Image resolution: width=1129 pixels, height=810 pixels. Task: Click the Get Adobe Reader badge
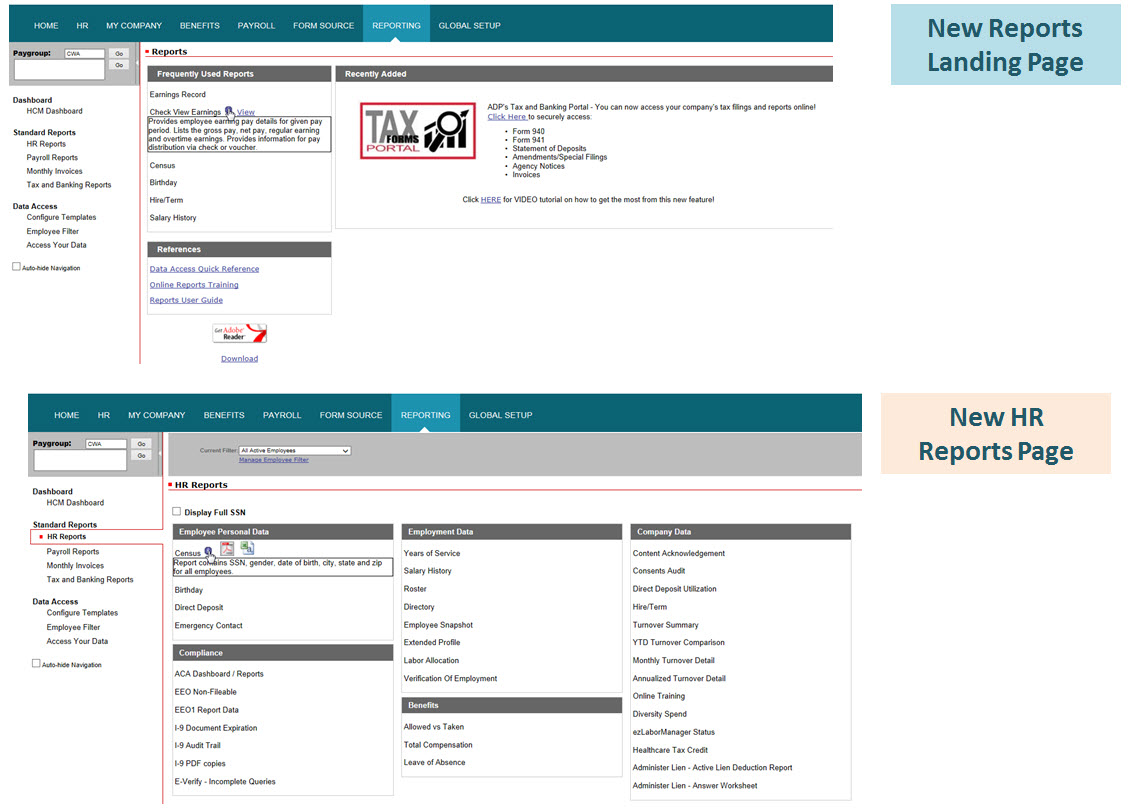click(240, 334)
